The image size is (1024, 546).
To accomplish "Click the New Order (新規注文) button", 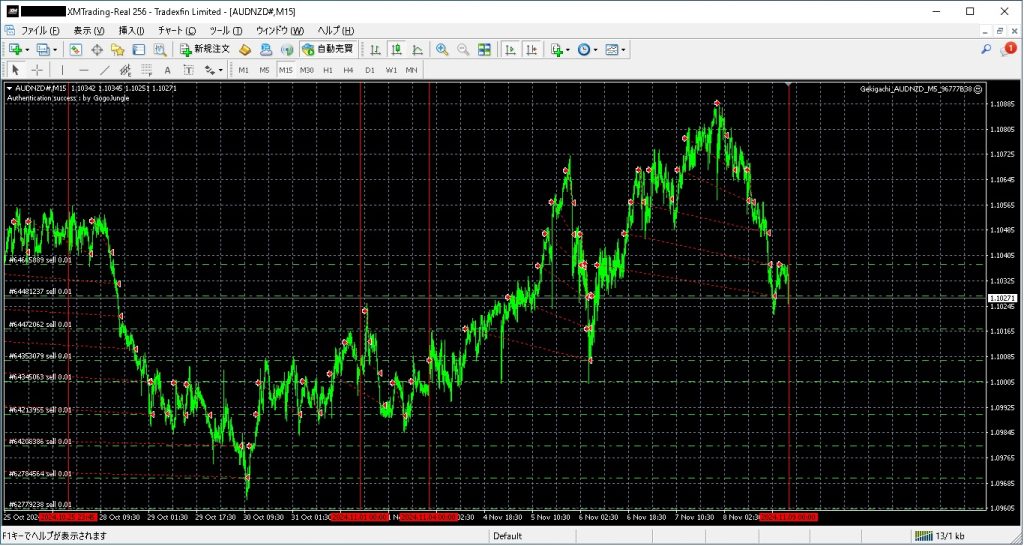I will coord(205,49).
